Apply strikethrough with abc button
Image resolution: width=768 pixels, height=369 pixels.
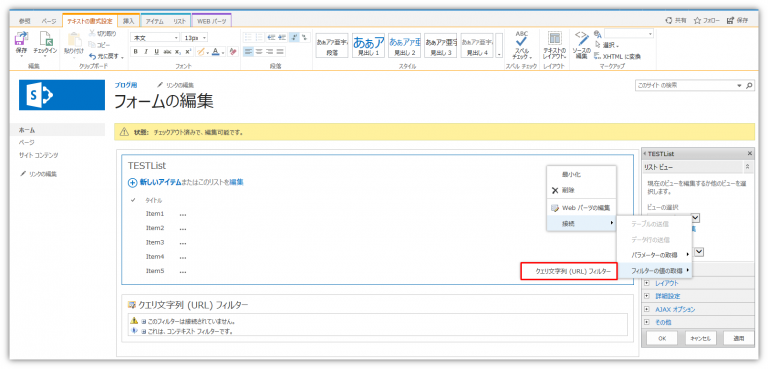tap(167, 51)
